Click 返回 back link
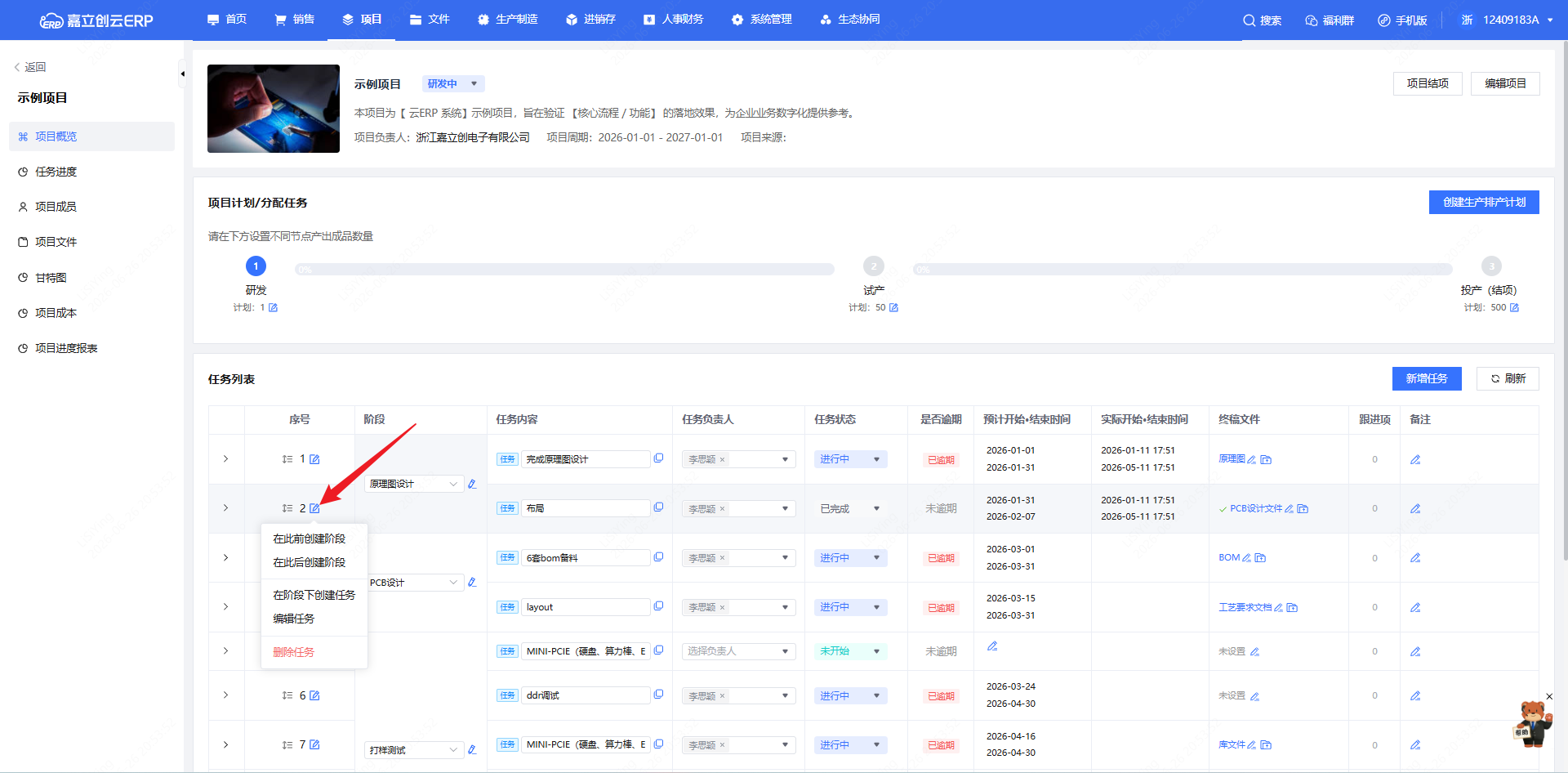The width and height of the screenshot is (1568, 773). [30, 67]
